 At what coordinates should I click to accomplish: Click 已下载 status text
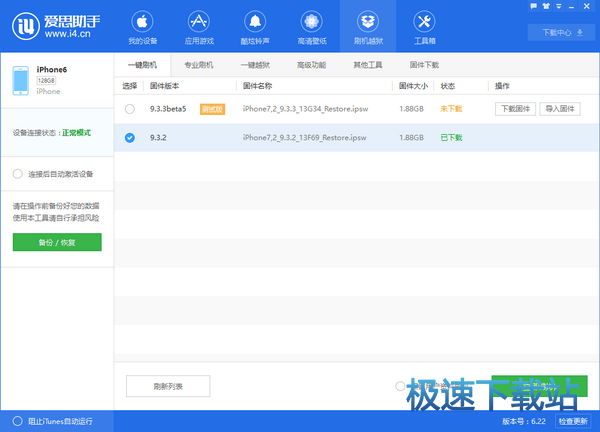[x=451, y=138]
